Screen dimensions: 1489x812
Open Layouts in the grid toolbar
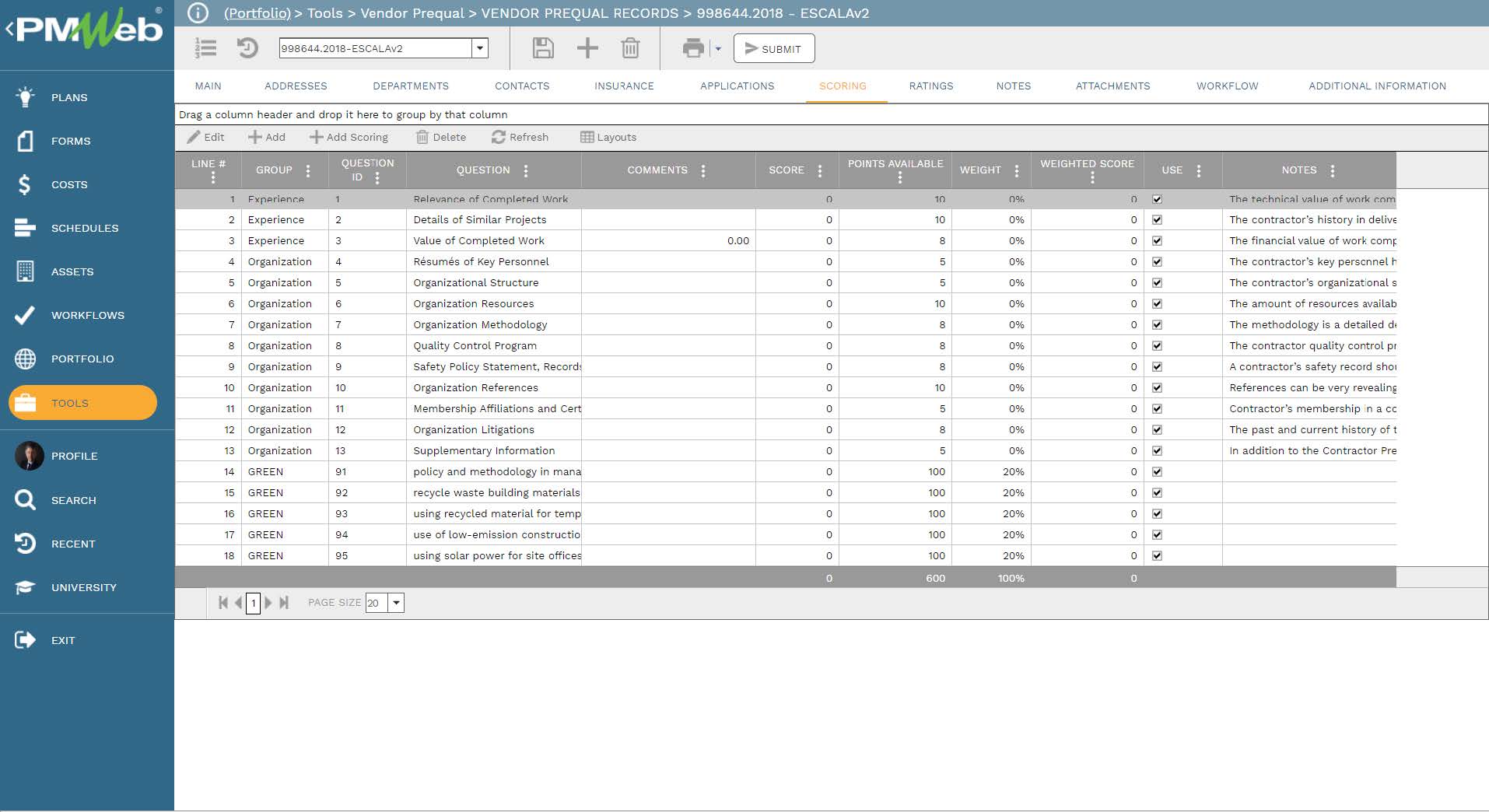tap(608, 138)
